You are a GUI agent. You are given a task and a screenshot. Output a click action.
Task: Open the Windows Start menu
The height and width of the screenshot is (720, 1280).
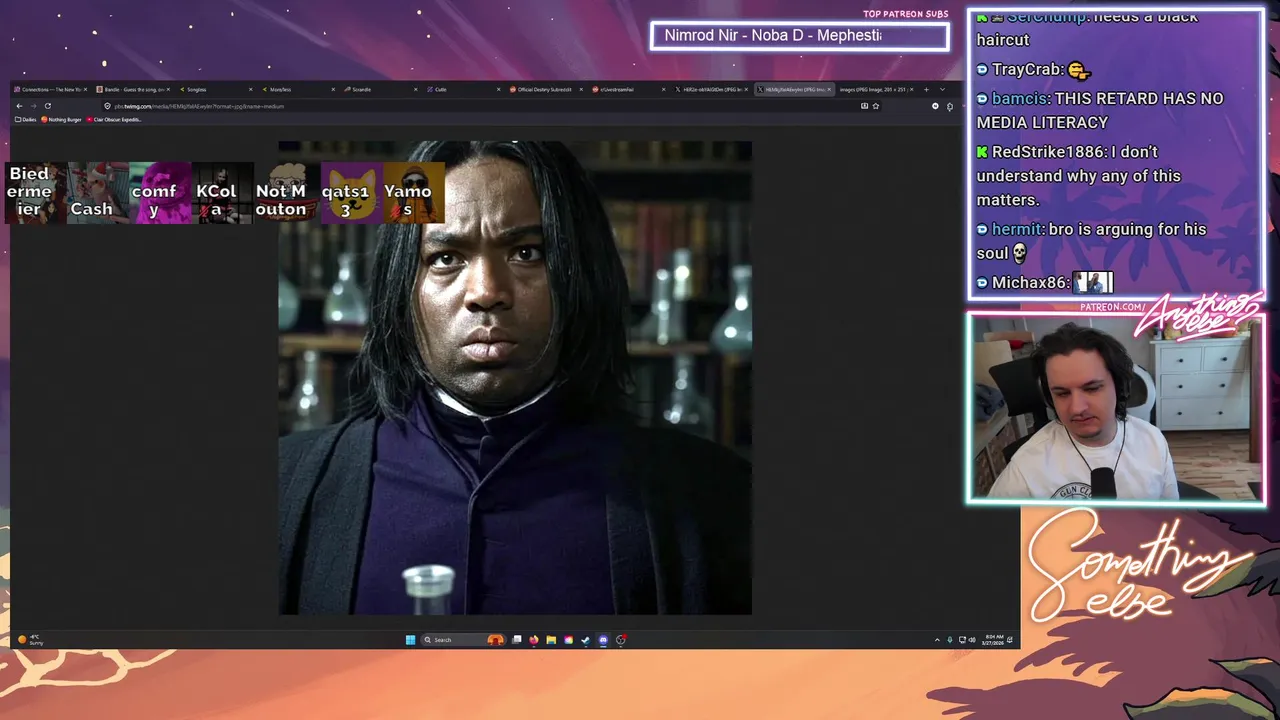click(410, 640)
